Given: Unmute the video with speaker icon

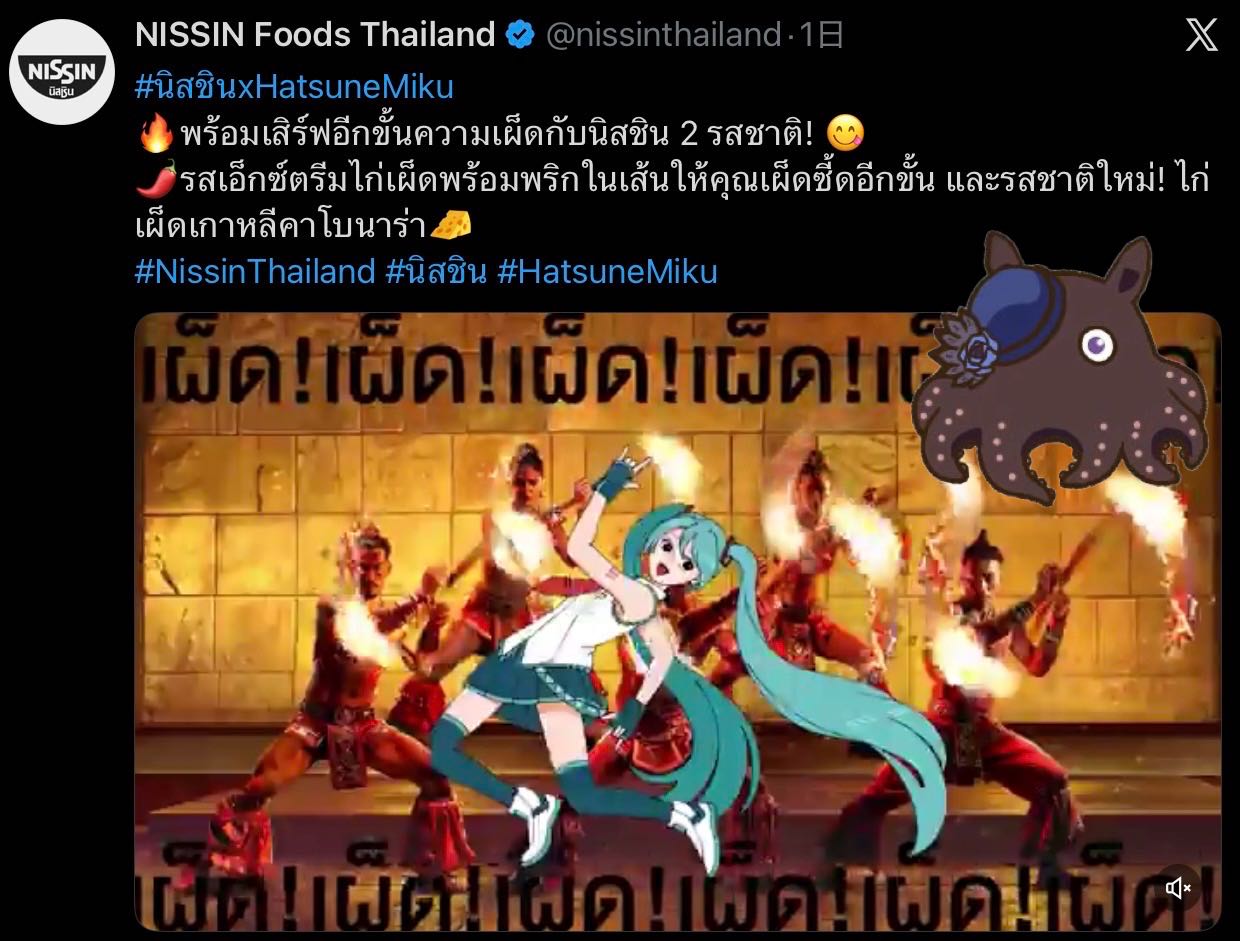Looking at the screenshot, I should click(1179, 887).
